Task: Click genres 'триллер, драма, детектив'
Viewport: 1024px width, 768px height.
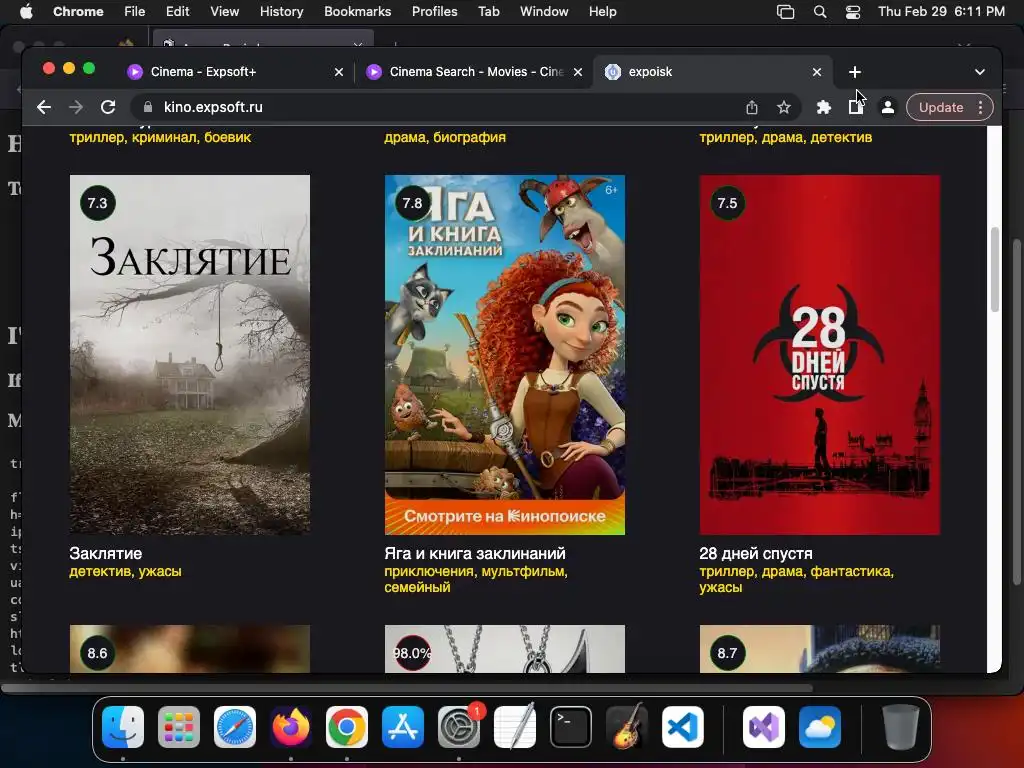Action: (786, 137)
